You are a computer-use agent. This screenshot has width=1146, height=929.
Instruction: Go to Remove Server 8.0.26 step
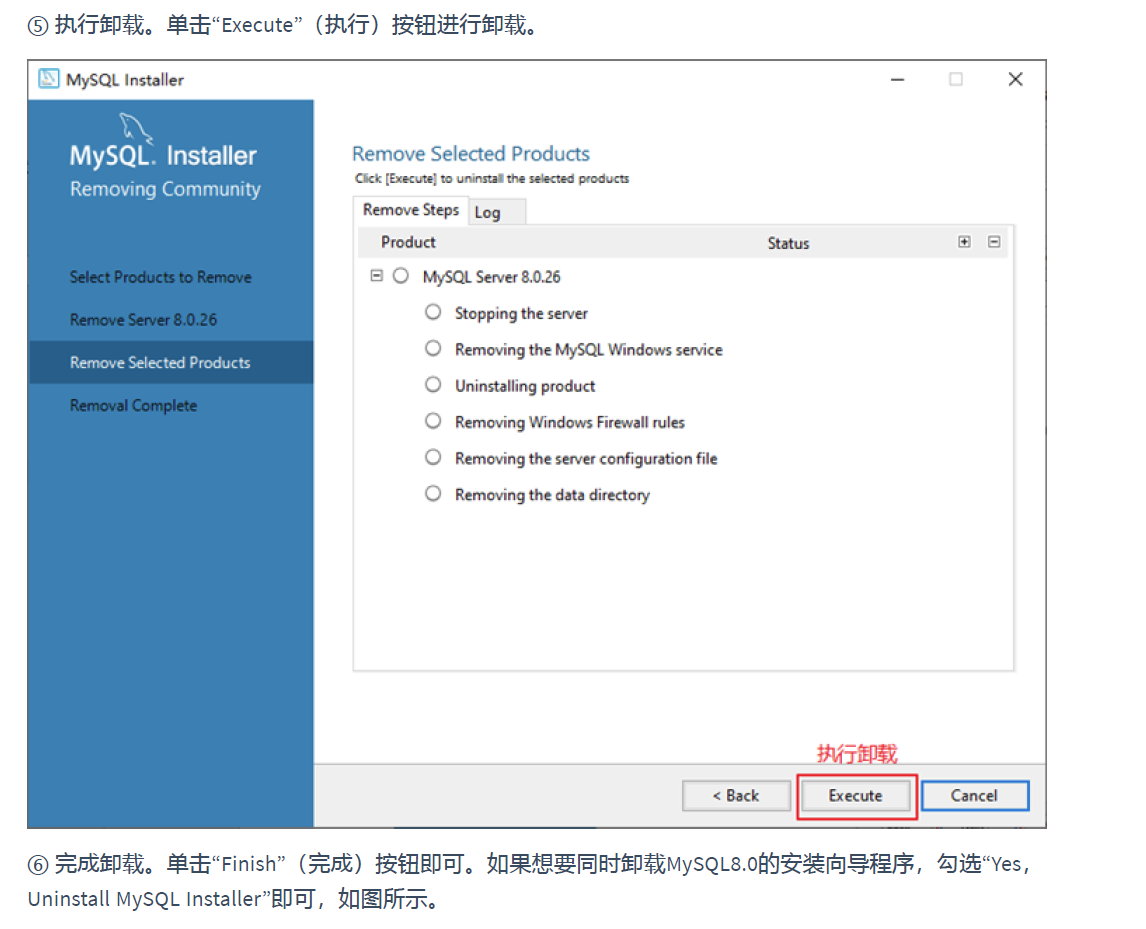point(143,319)
